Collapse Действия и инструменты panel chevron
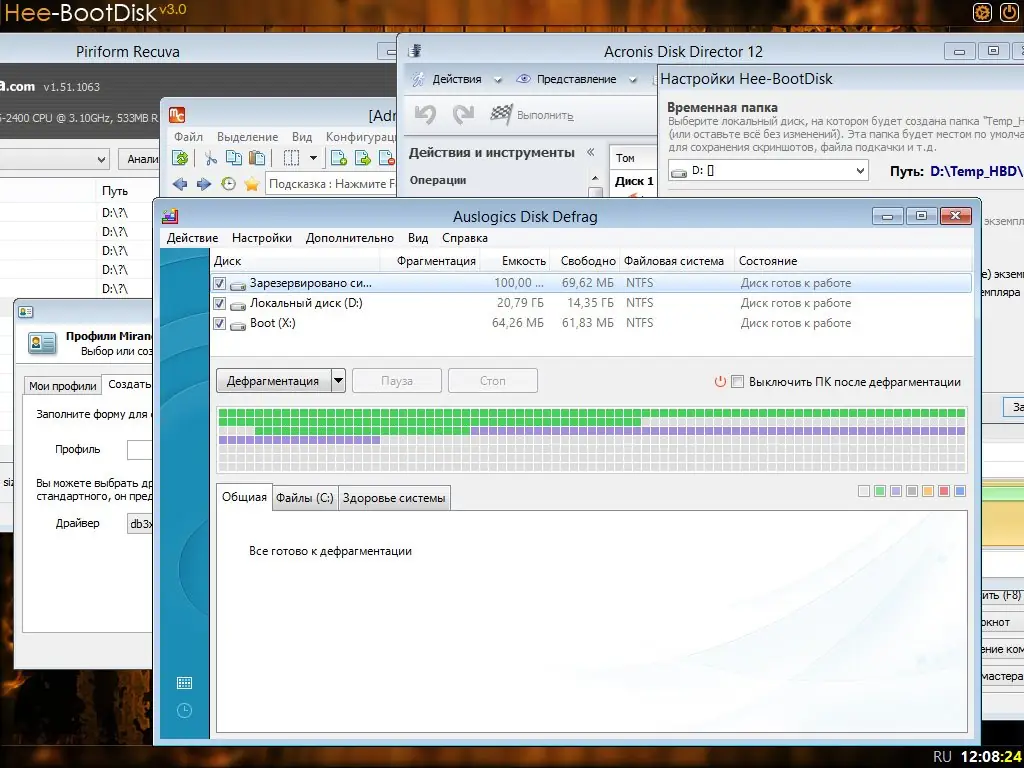Viewport: 1024px width, 768px height. [x=590, y=152]
